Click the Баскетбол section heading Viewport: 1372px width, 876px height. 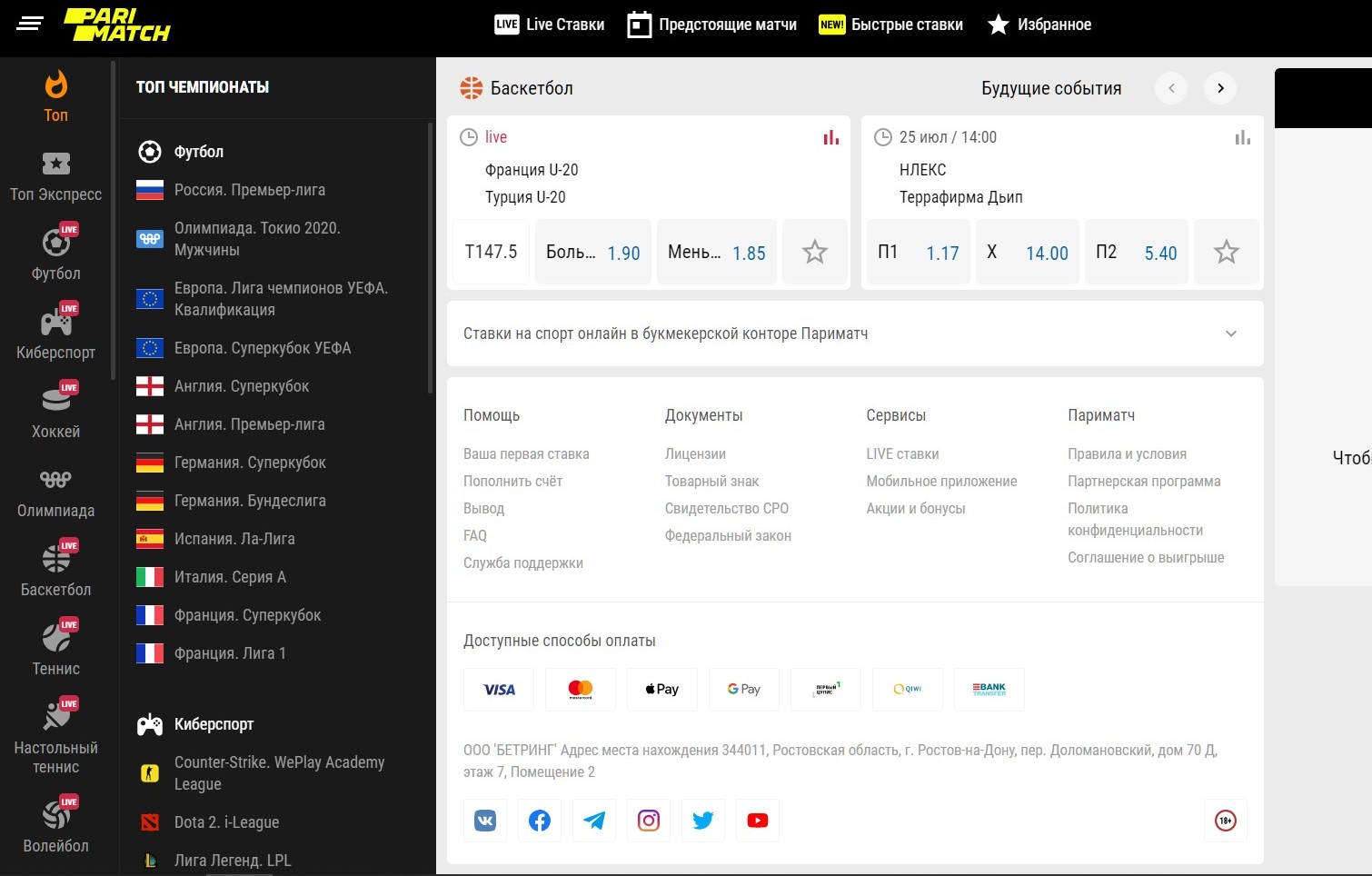coord(532,88)
